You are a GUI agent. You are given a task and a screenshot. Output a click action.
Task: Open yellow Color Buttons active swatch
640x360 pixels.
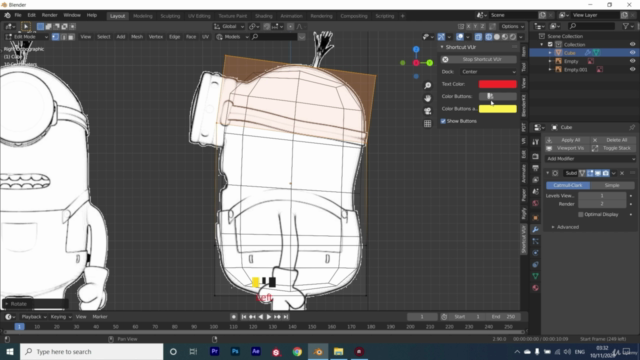pos(498,109)
